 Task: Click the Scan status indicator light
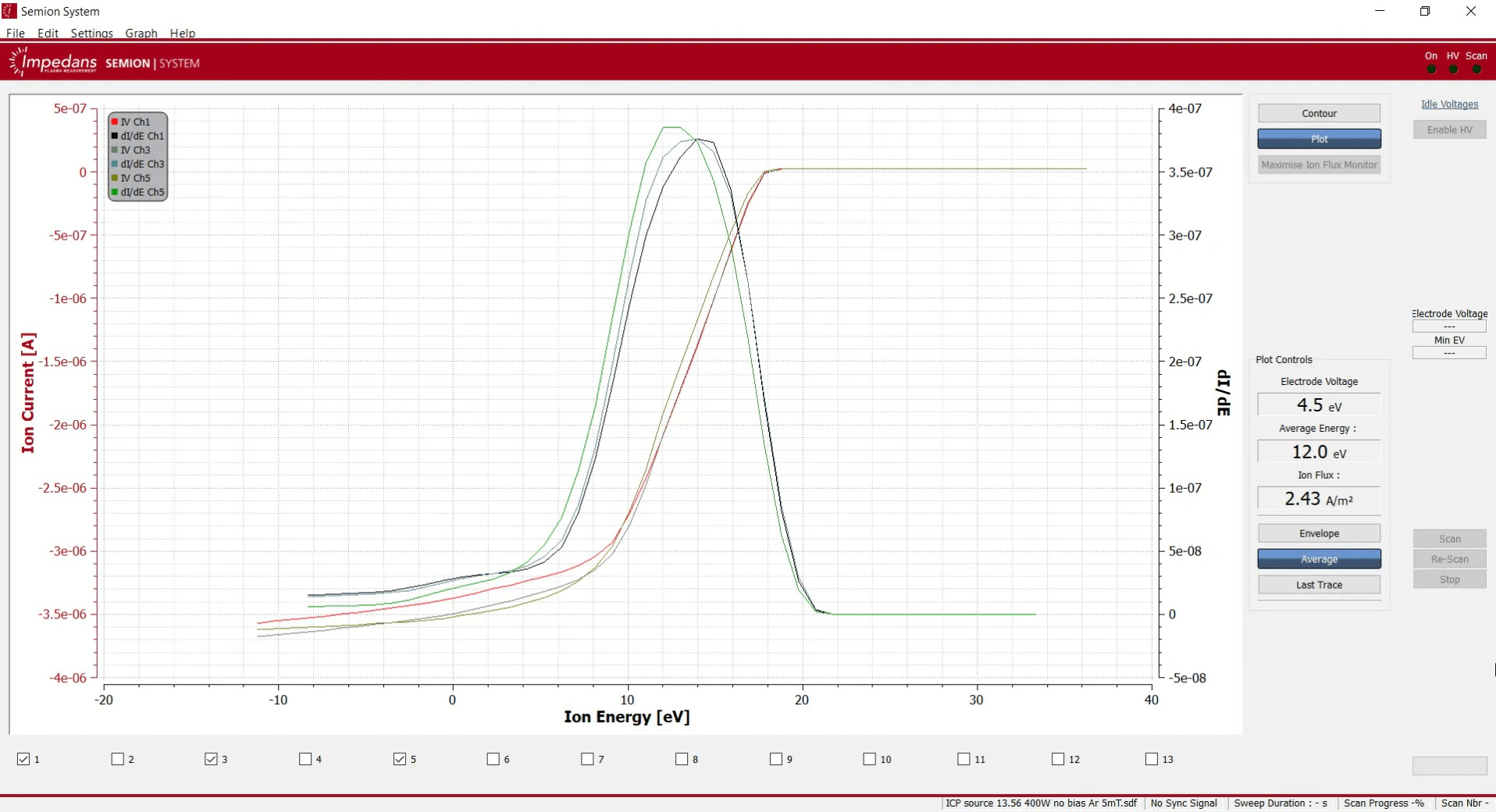click(1476, 69)
